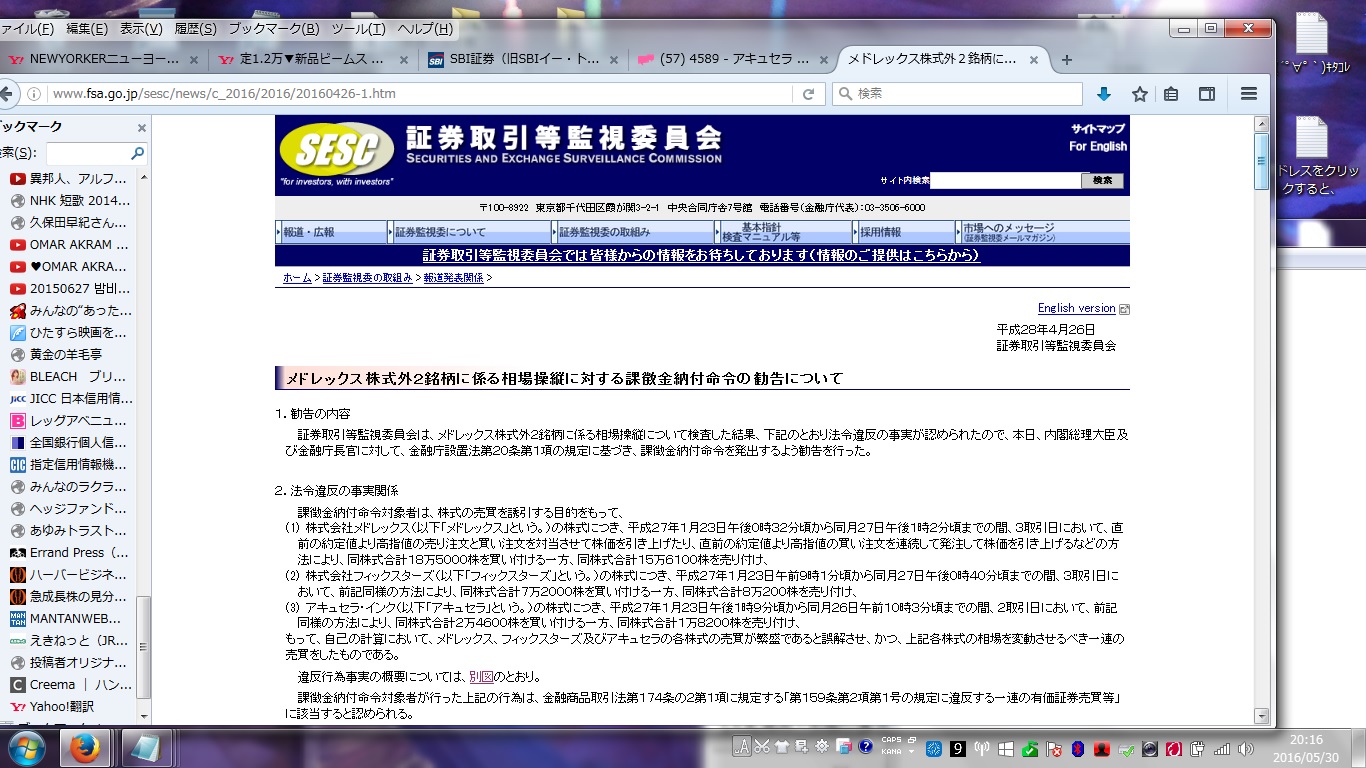Open the 別図 link in the text
Image resolution: width=1366 pixels, height=768 pixels.
(481, 675)
